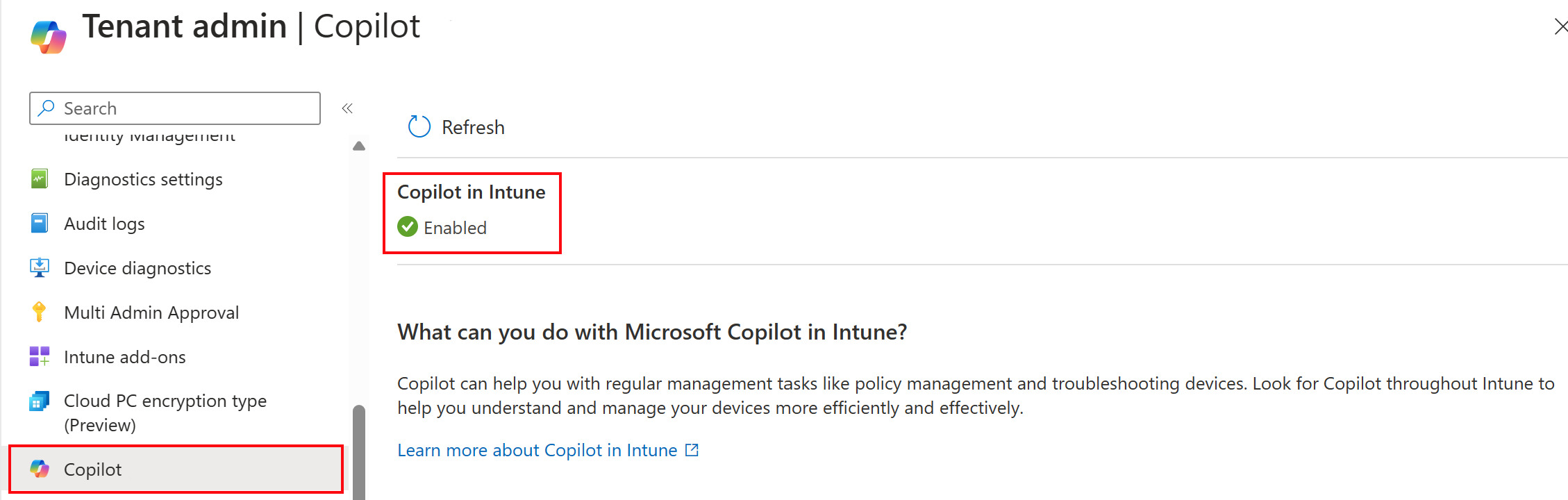
Task: Click the magnifier icon in search box
Action: (47, 108)
